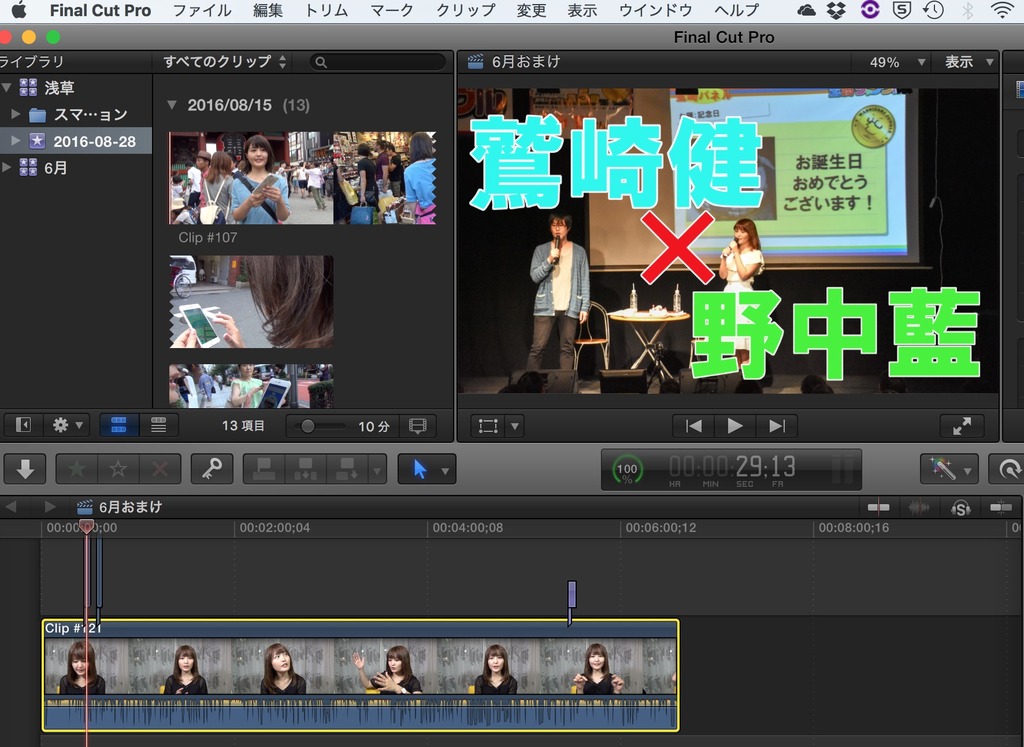Image resolution: width=1024 pixels, height=747 pixels.
Task: Open the viewer transform tool button
Action: [488, 426]
